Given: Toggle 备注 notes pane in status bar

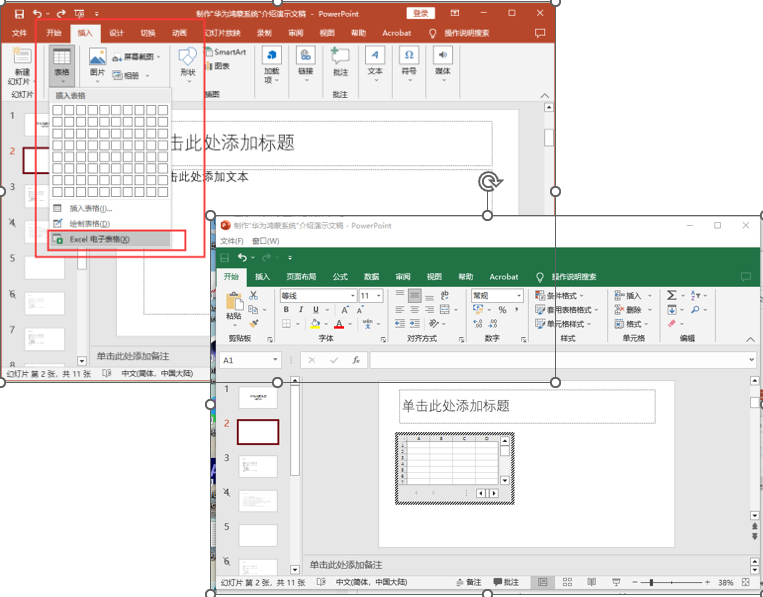Looking at the screenshot, I should click(467, 582).
